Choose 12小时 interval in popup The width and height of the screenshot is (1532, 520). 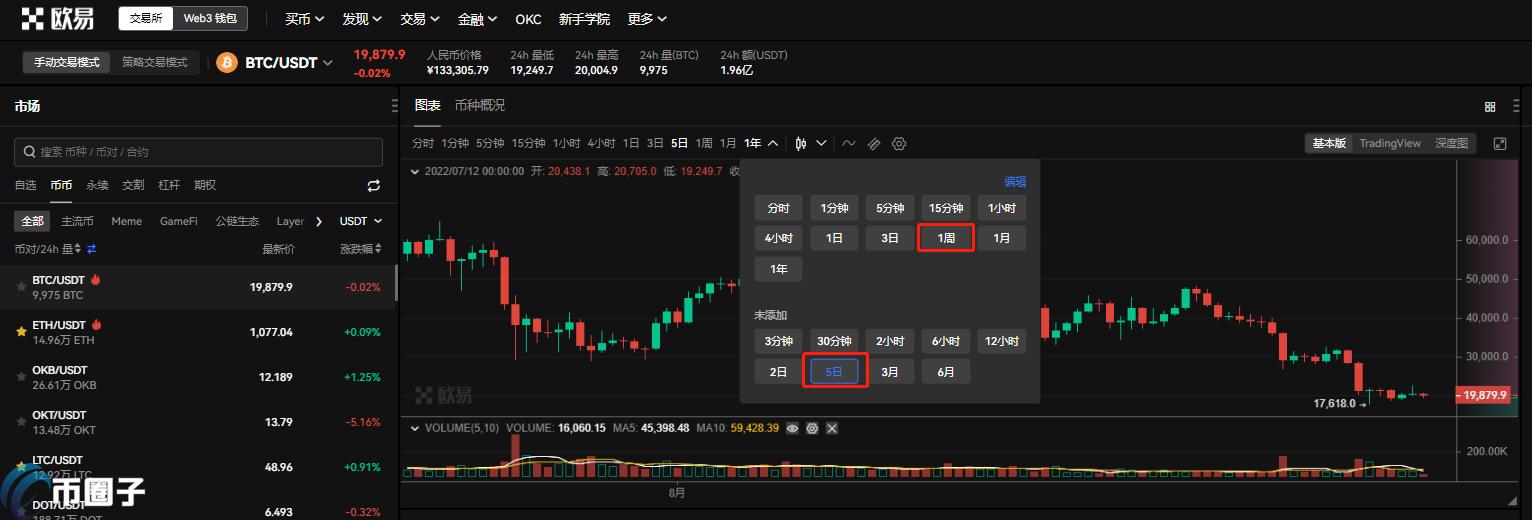coord(1001,341)
